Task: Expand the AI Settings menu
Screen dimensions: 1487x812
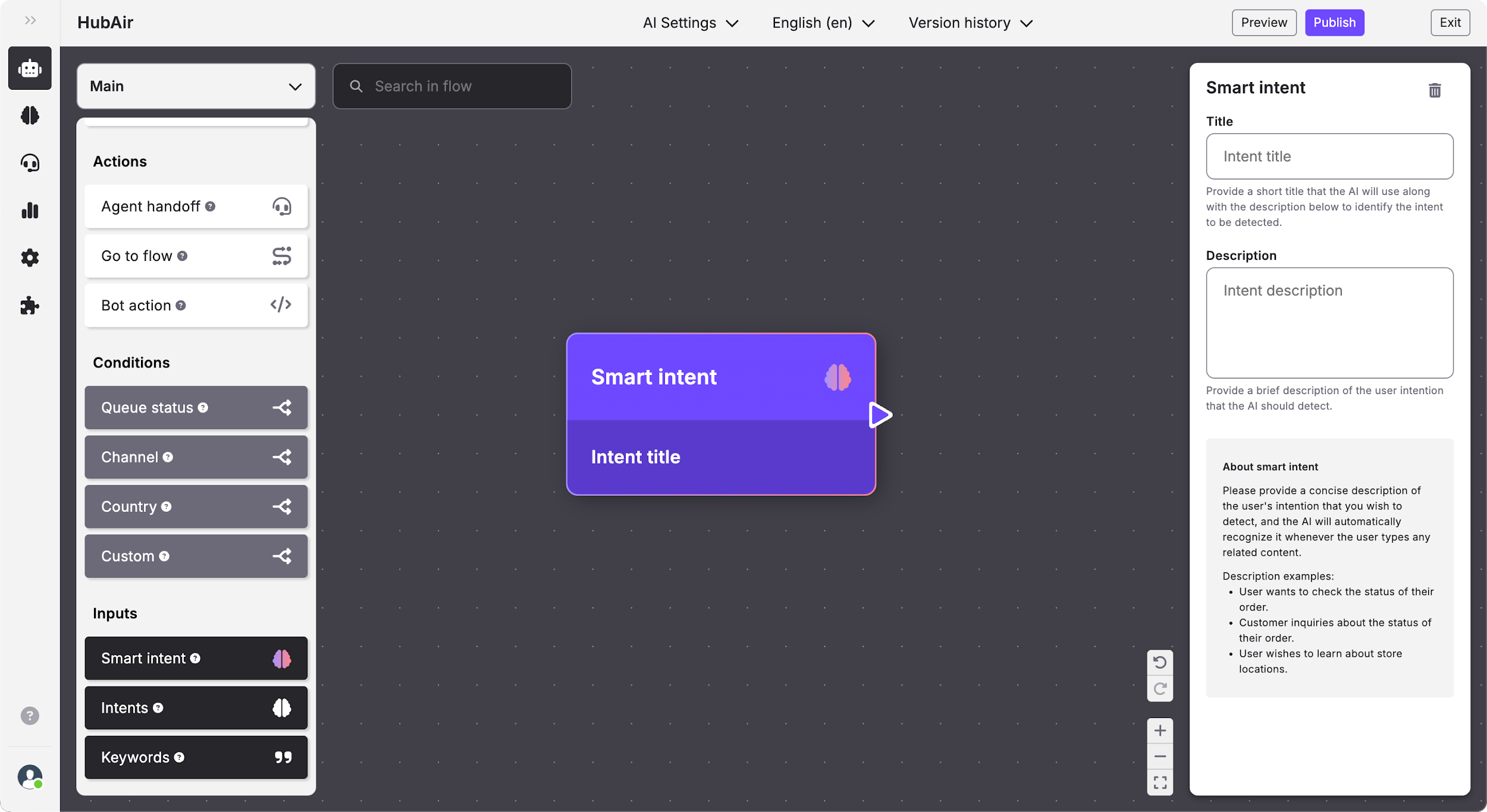Action: point(690,23)
